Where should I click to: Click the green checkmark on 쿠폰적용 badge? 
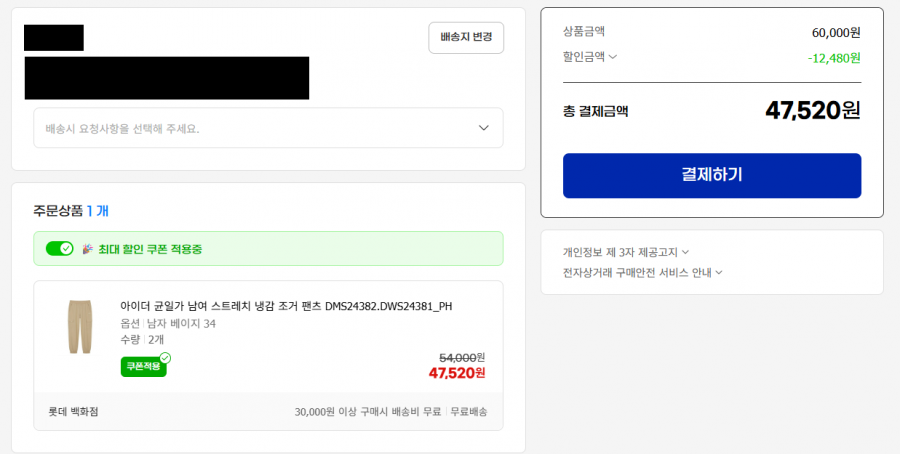tap(165, 358)
